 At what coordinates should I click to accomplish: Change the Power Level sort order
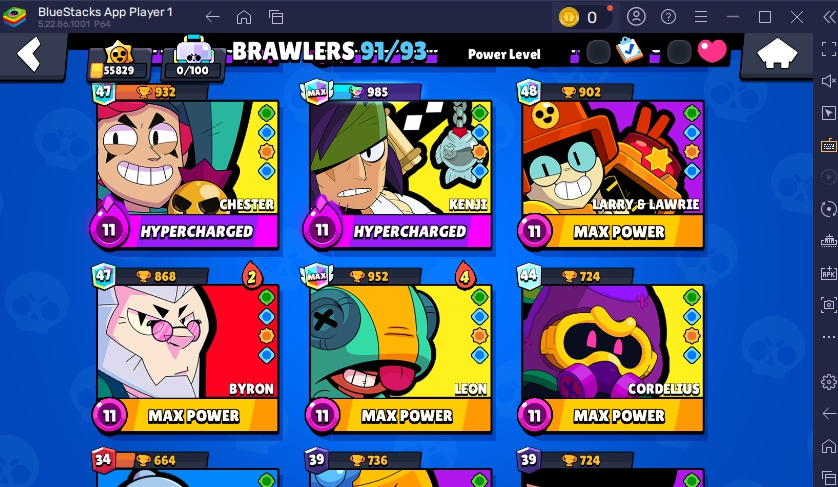tap(504, 54)
